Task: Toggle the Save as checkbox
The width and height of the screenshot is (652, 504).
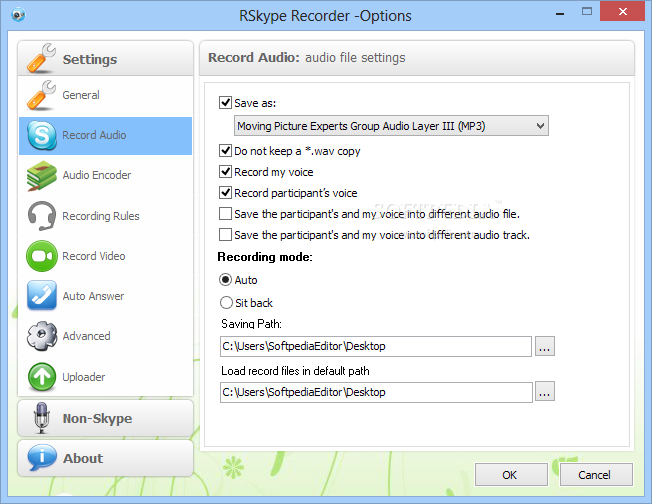Action: click(225, 102)
